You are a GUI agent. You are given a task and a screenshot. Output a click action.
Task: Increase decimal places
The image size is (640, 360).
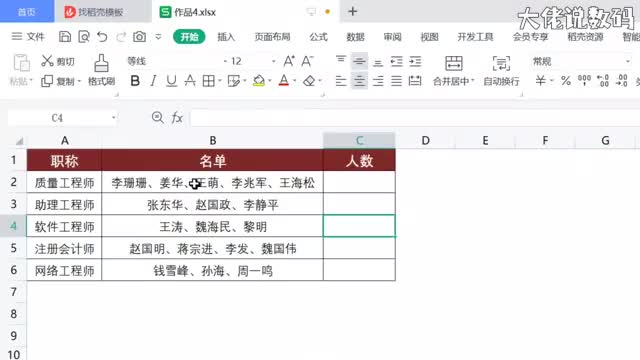603,80
